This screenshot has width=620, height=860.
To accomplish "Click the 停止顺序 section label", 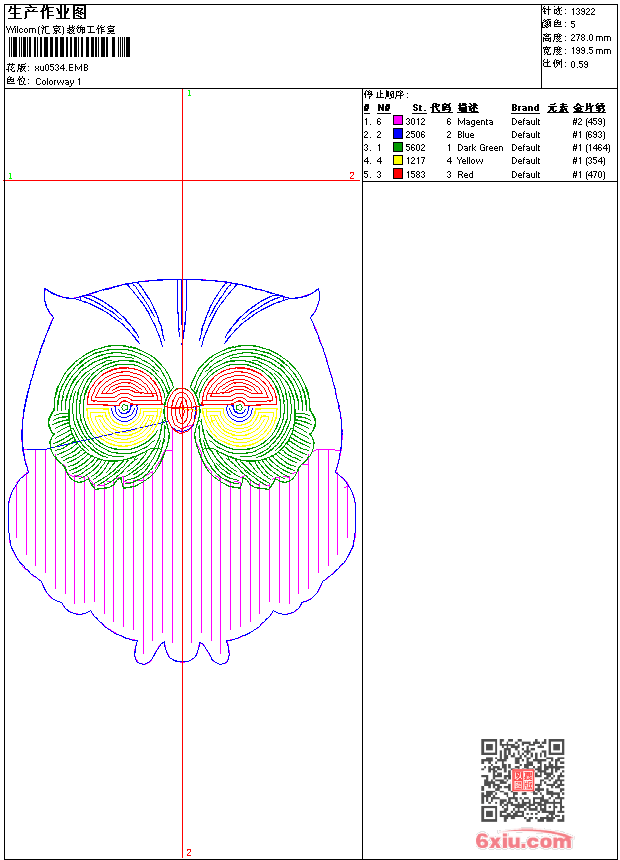I will (386, 95).
